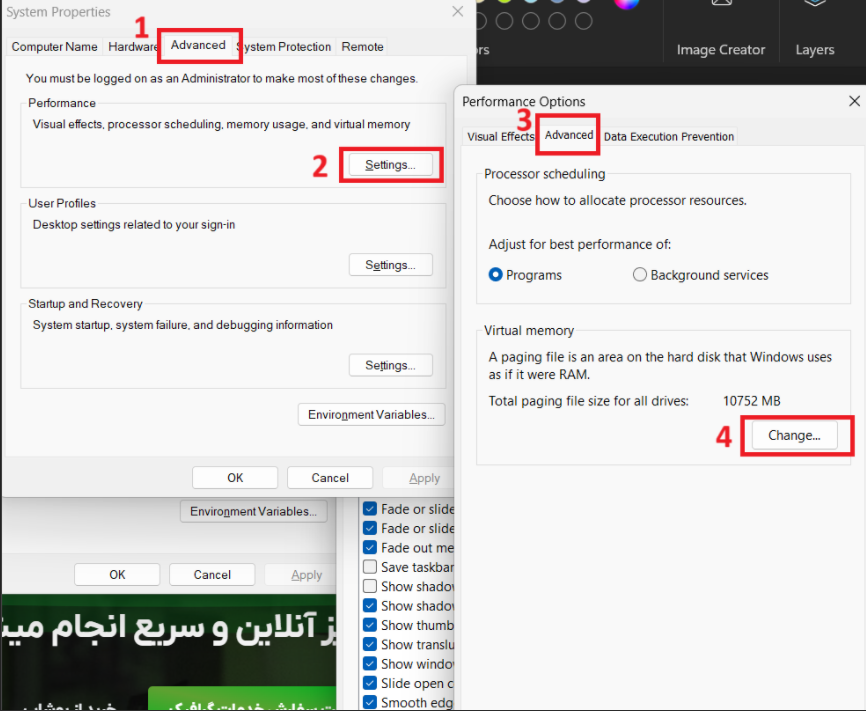Open the Computer Name tab
The height and width of the screenshot is (711, 866).
click(x=54, y=46)
